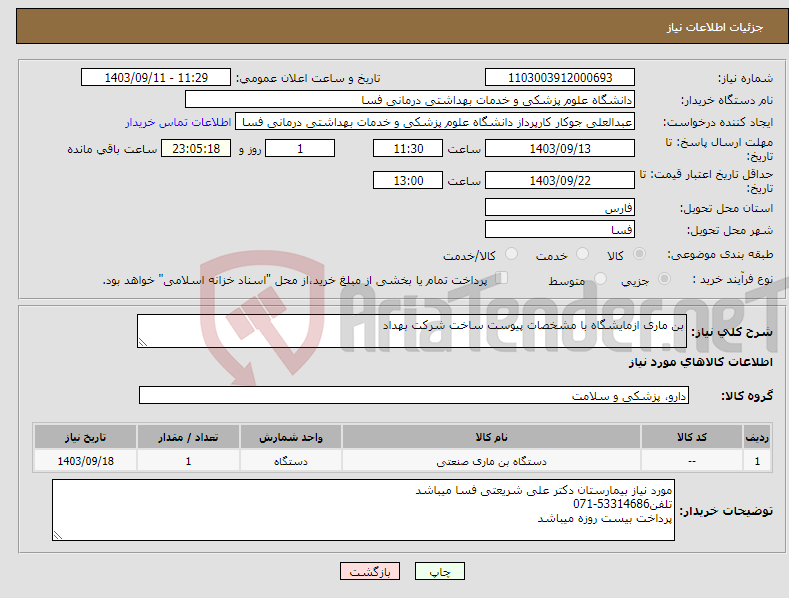Viewport: 789px width, 598px height.
Task: Click the remaining days field showing 1
Action: 300,148
